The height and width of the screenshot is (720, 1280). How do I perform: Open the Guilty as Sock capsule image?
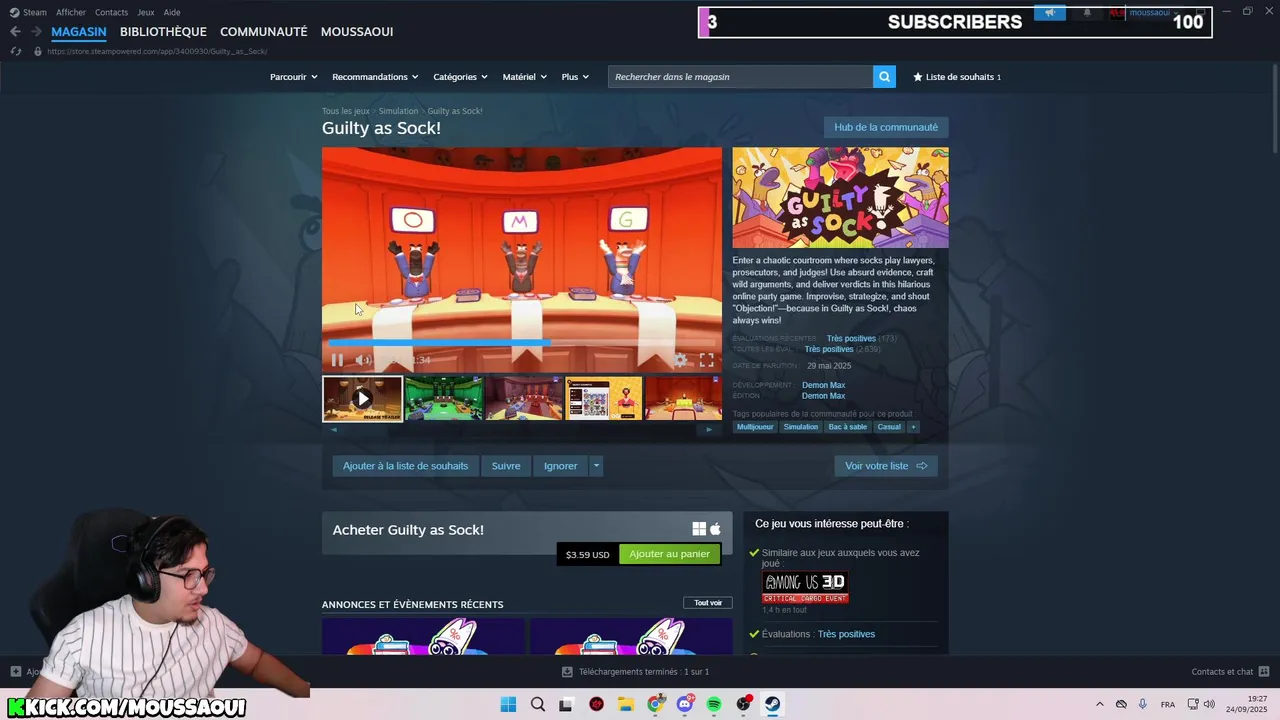(840, 198)
